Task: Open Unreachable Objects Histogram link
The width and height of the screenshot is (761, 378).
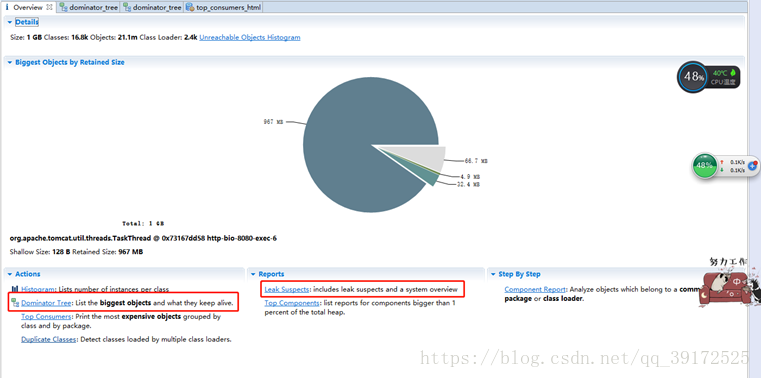Action: [x=249, y=37]
